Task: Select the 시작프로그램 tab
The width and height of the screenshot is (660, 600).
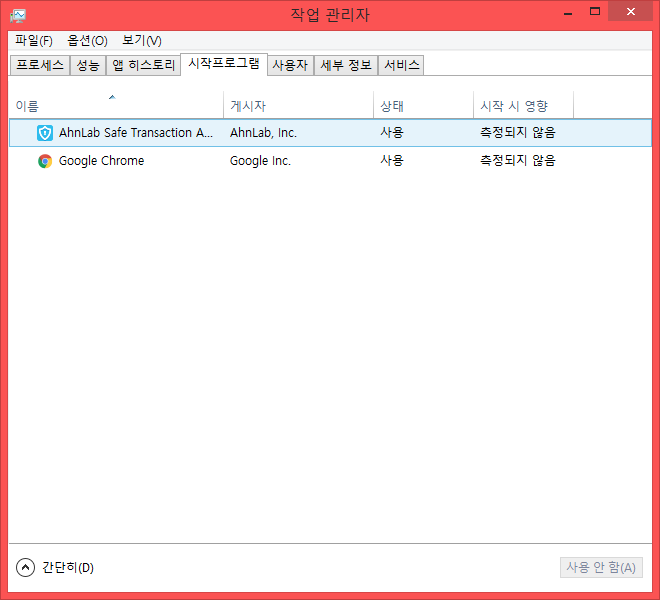Action: pyautogui.click(x=224, y=64)
